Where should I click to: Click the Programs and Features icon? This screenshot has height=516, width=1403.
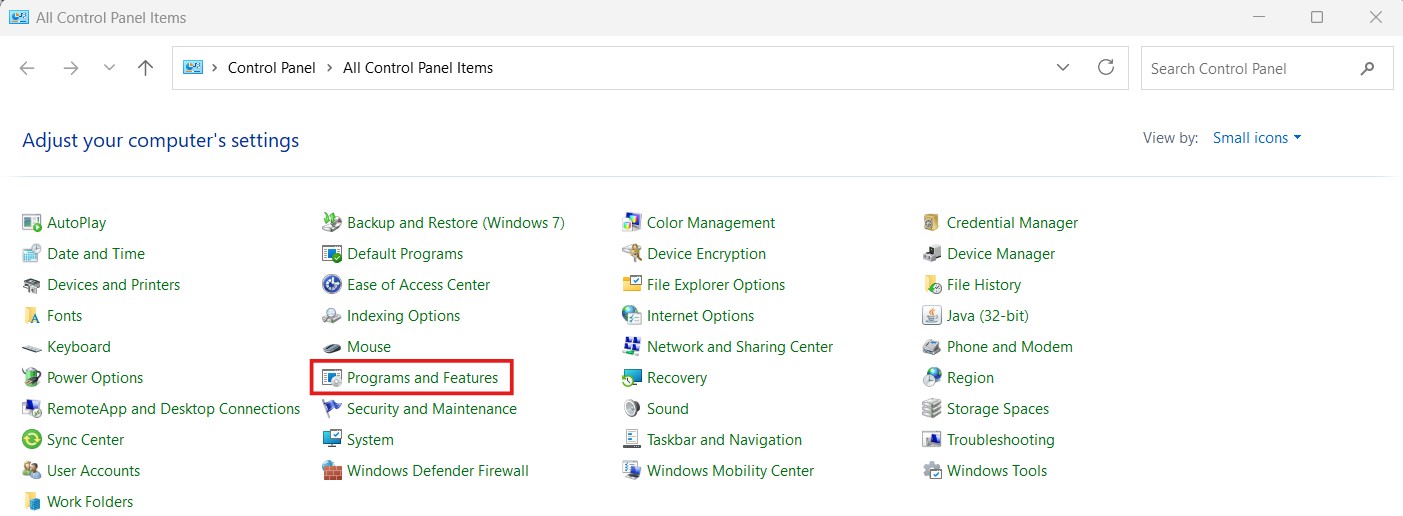pyautogui.click(x=332, y=378)
